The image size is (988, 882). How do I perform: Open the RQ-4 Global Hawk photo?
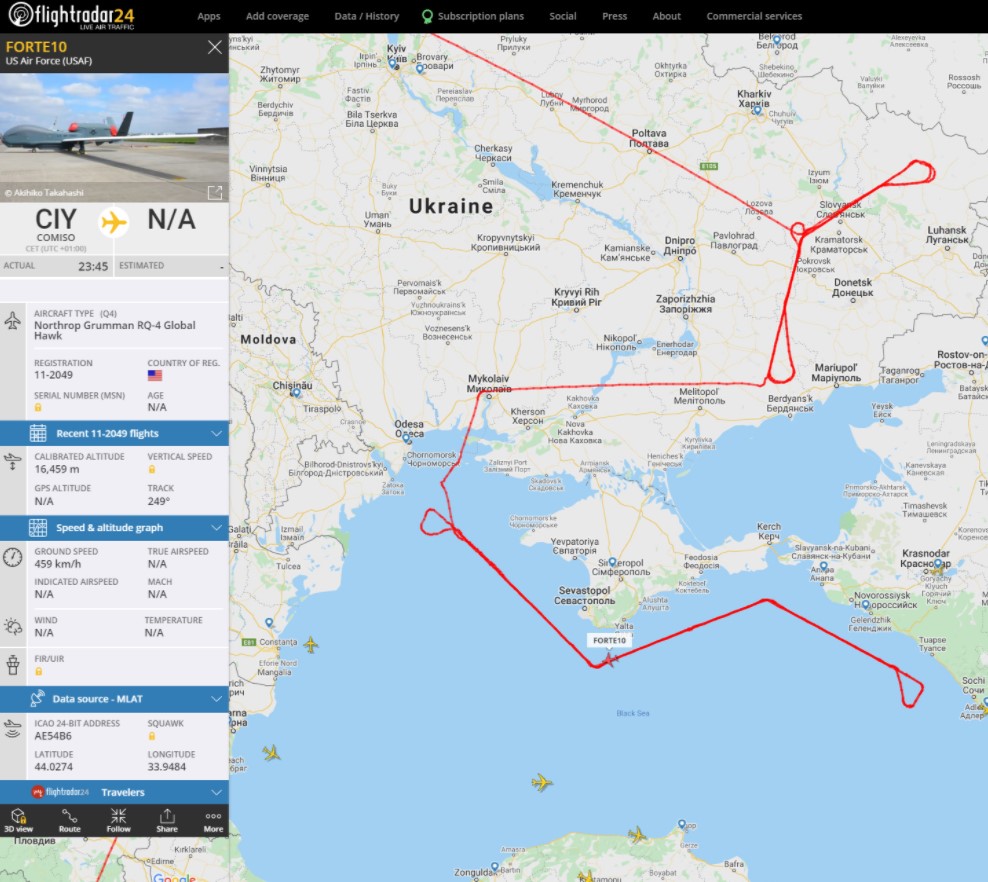coord(114,137)
